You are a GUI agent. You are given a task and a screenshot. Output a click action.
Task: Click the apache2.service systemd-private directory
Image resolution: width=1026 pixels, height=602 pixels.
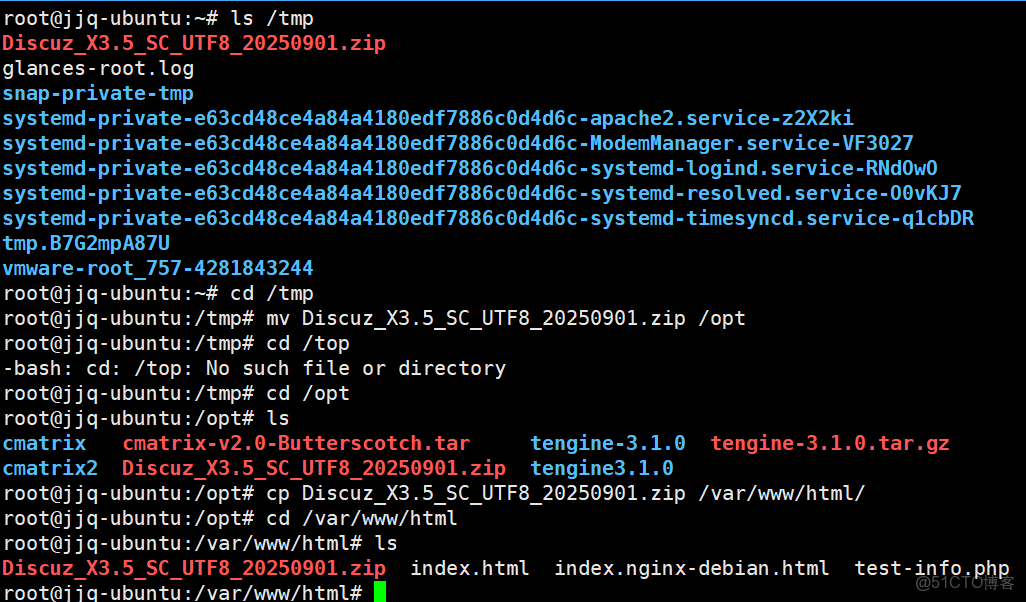(x=428, y=119)
